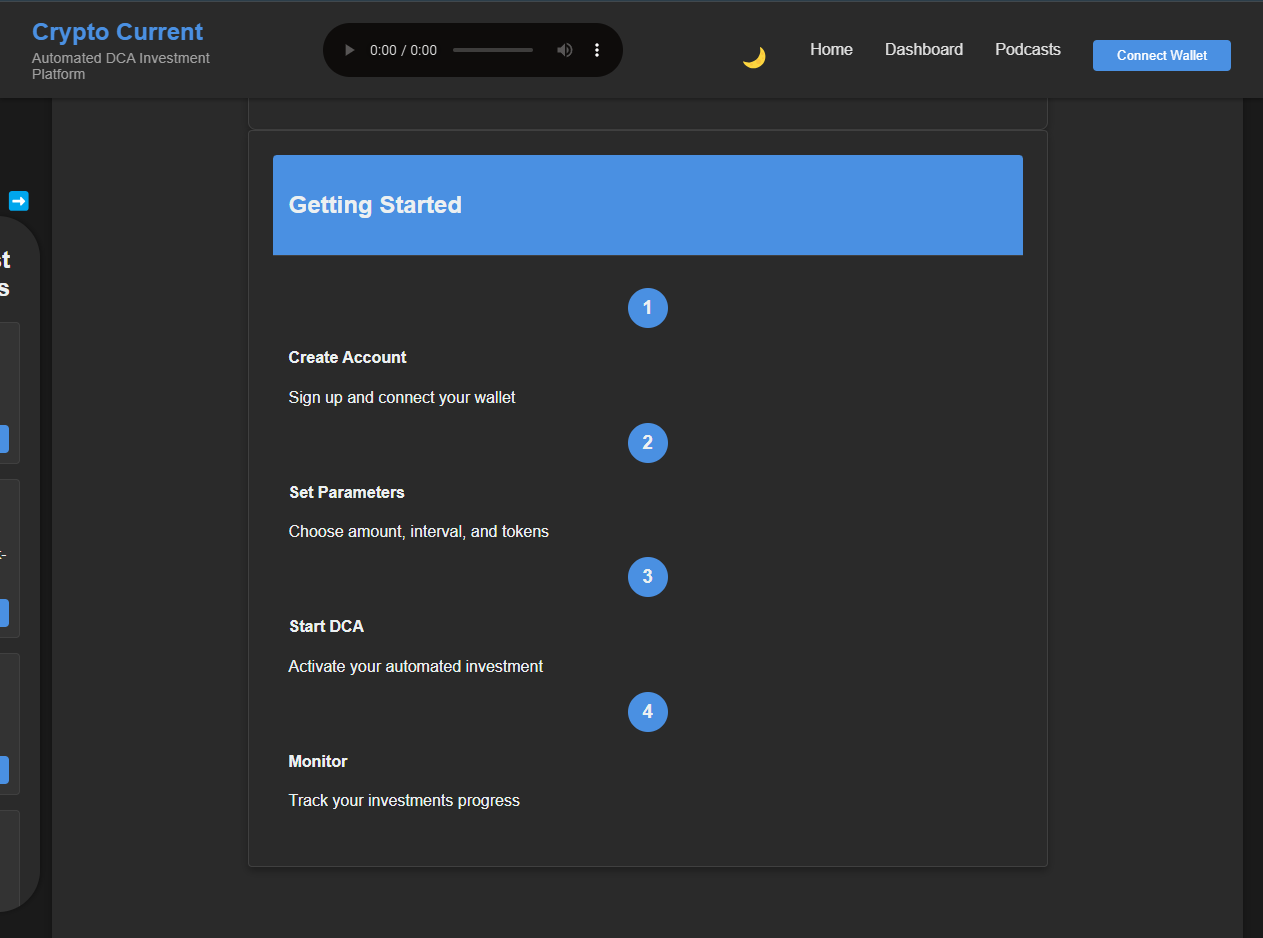The image size is (1263, 938).
Task: Click the Getting Started header
Action: click(x=648, y=205)
